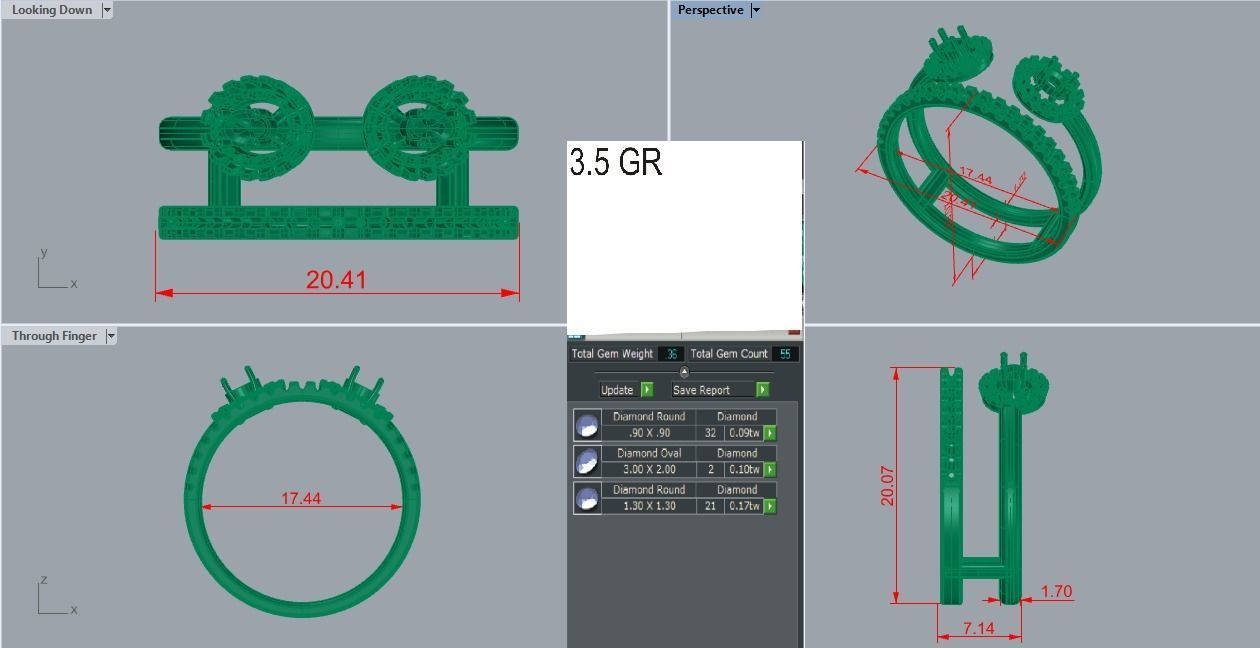This screenshot has width=1260, height=648.
Task: Click the green arrow for 1.30 X 1.30 diamond
Action: (769, 507)
